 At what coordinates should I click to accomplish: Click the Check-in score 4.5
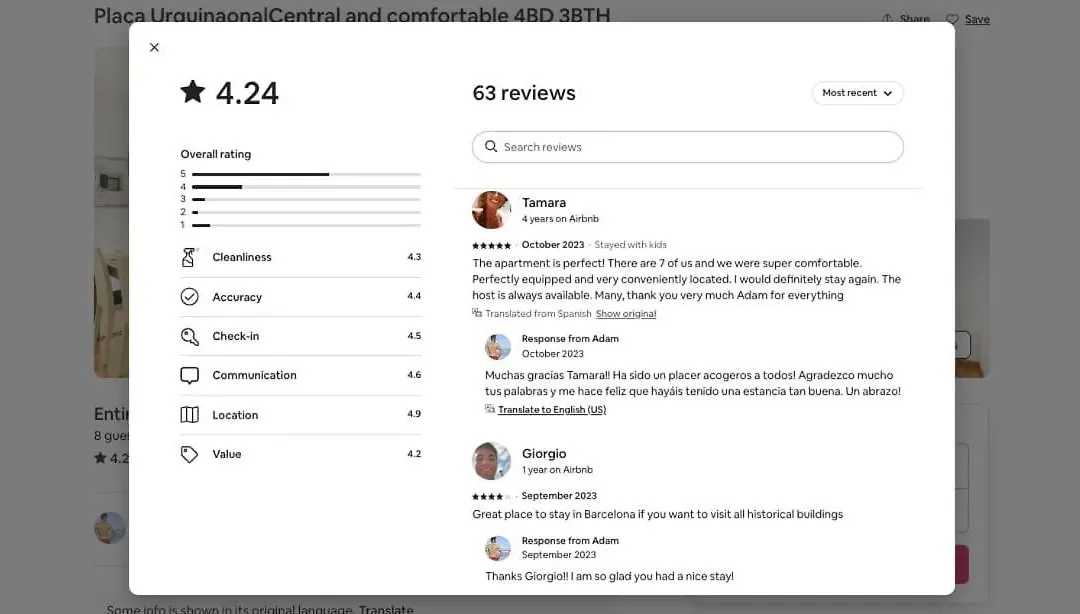point(413,336)
